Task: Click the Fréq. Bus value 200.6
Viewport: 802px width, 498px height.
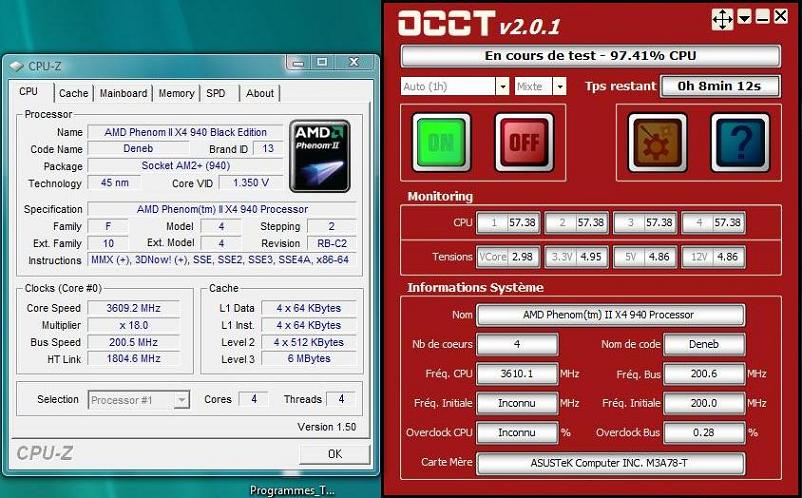Action: tap(704, 374)
